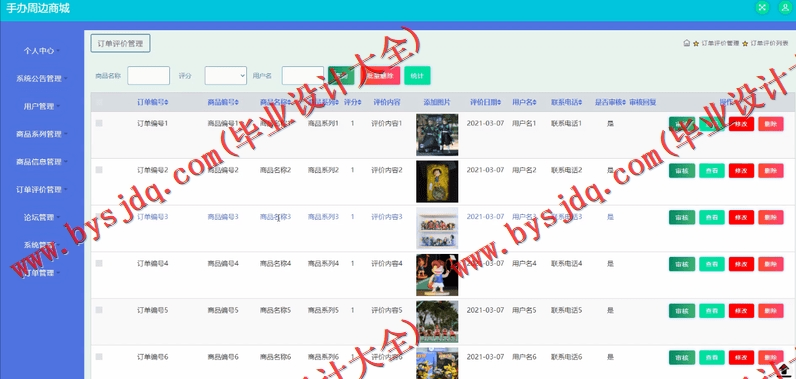Click the 统计 statistics button
The image size is (796, 379).
coord(417,76)
